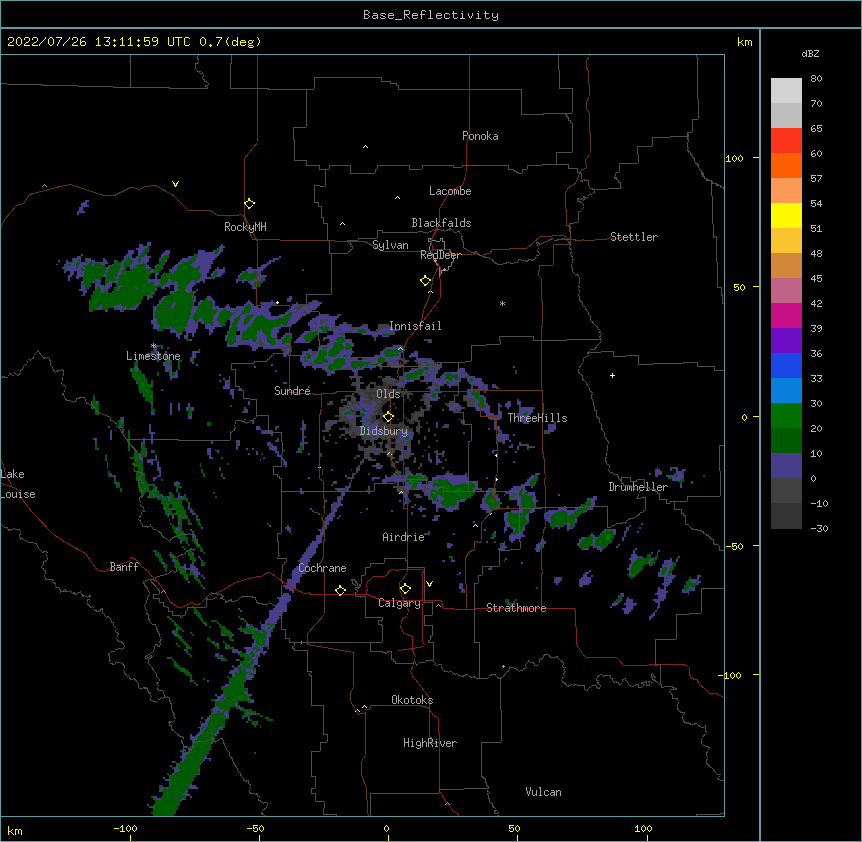
Task: Click the Olds town label
Action: [x=388, y=394]
